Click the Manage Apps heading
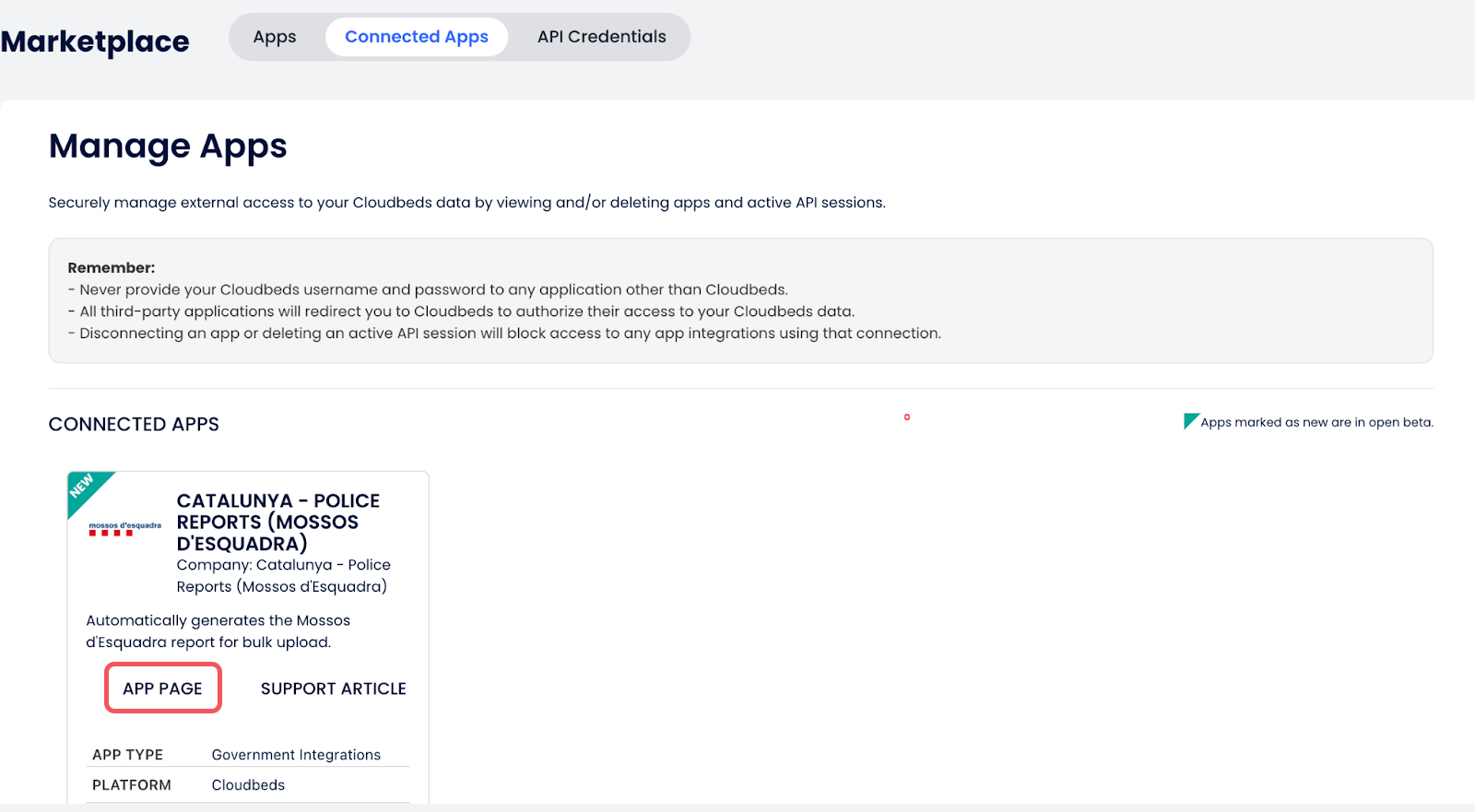1475x812 pixels. coord(168,147)
